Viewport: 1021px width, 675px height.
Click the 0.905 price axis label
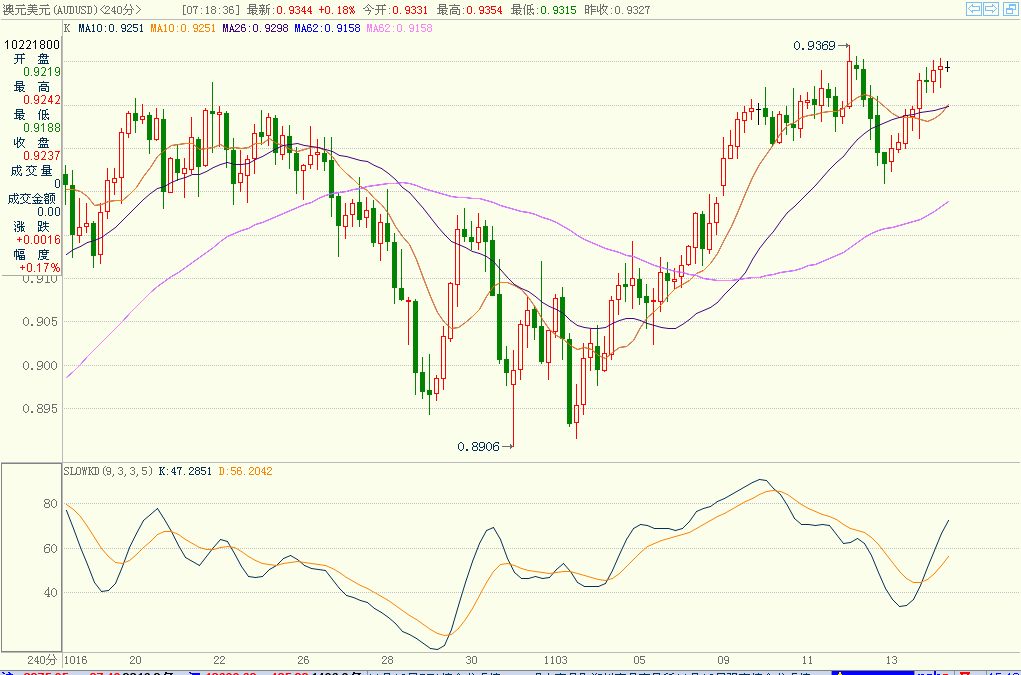point(40,322)
